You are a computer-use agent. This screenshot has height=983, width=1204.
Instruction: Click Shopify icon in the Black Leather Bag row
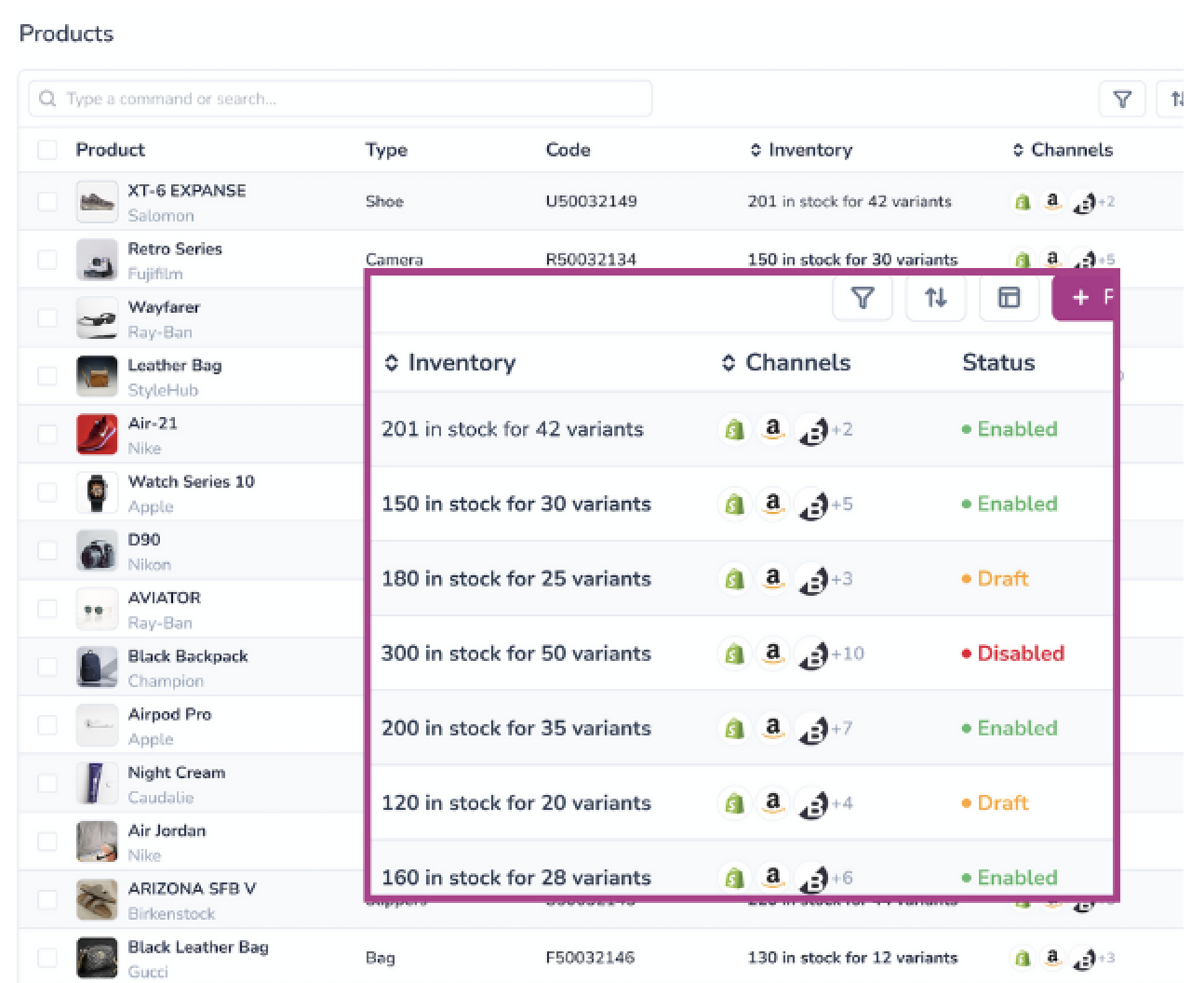tap(1023, 958)
